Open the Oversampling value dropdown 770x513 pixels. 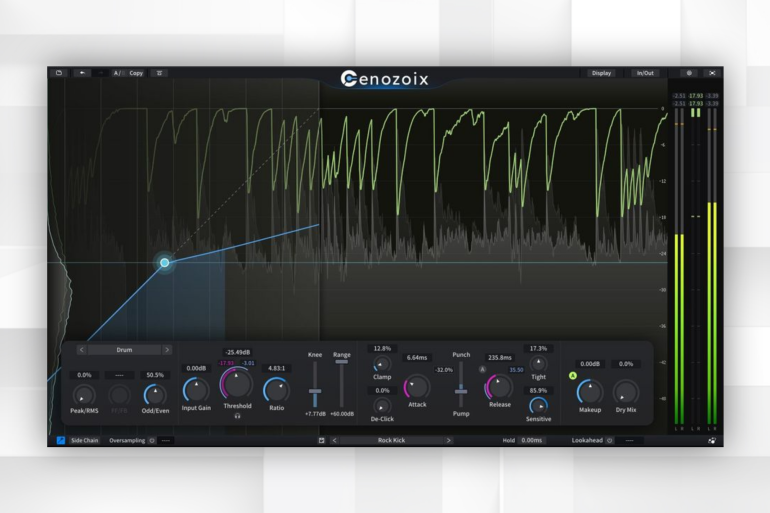[x=166, y=441]
